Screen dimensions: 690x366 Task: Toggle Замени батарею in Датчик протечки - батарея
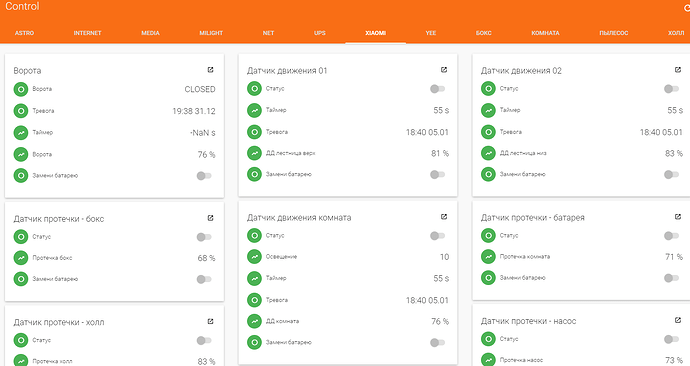672,278
